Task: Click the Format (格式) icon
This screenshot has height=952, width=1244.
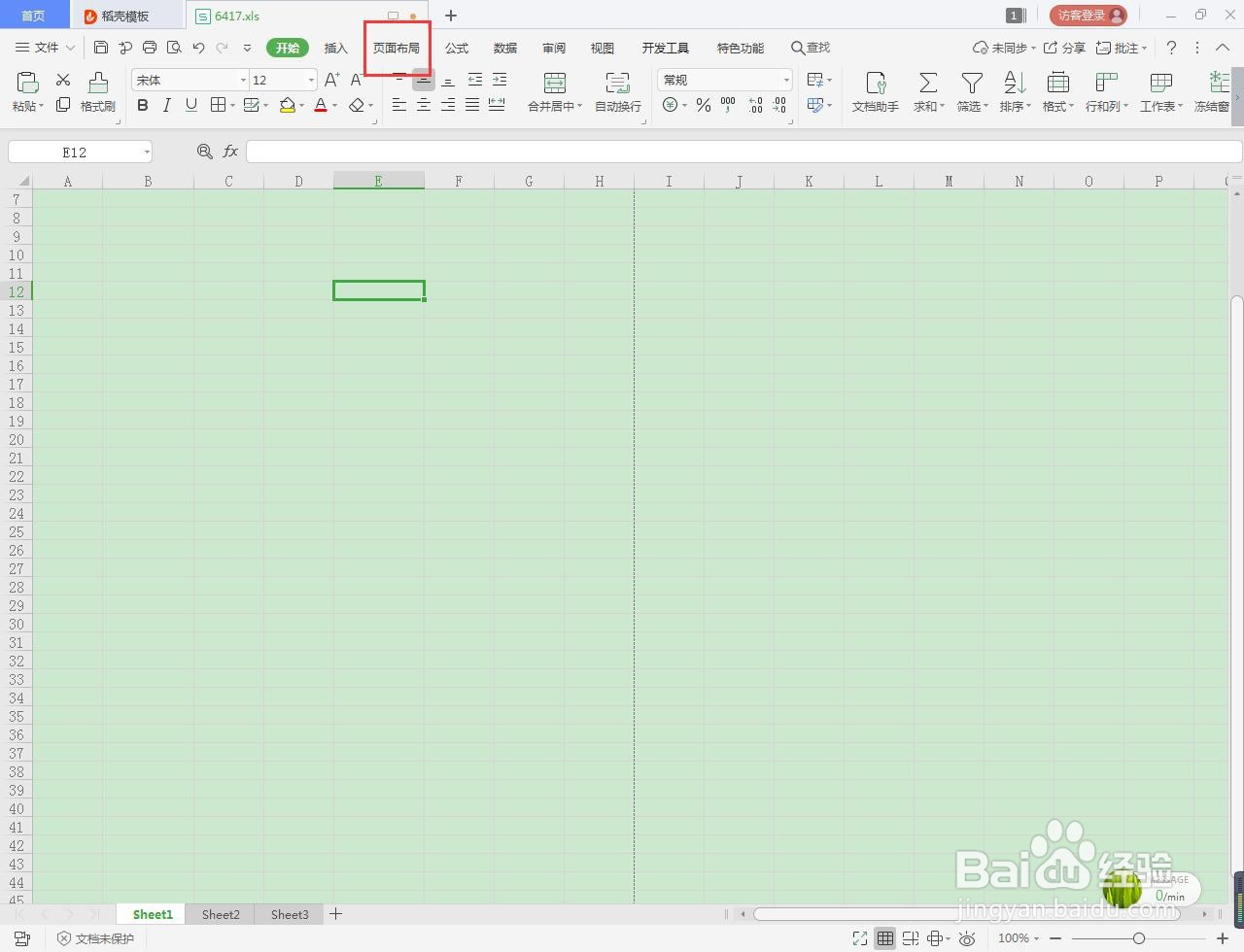Action: click(x=1058, y=84)
